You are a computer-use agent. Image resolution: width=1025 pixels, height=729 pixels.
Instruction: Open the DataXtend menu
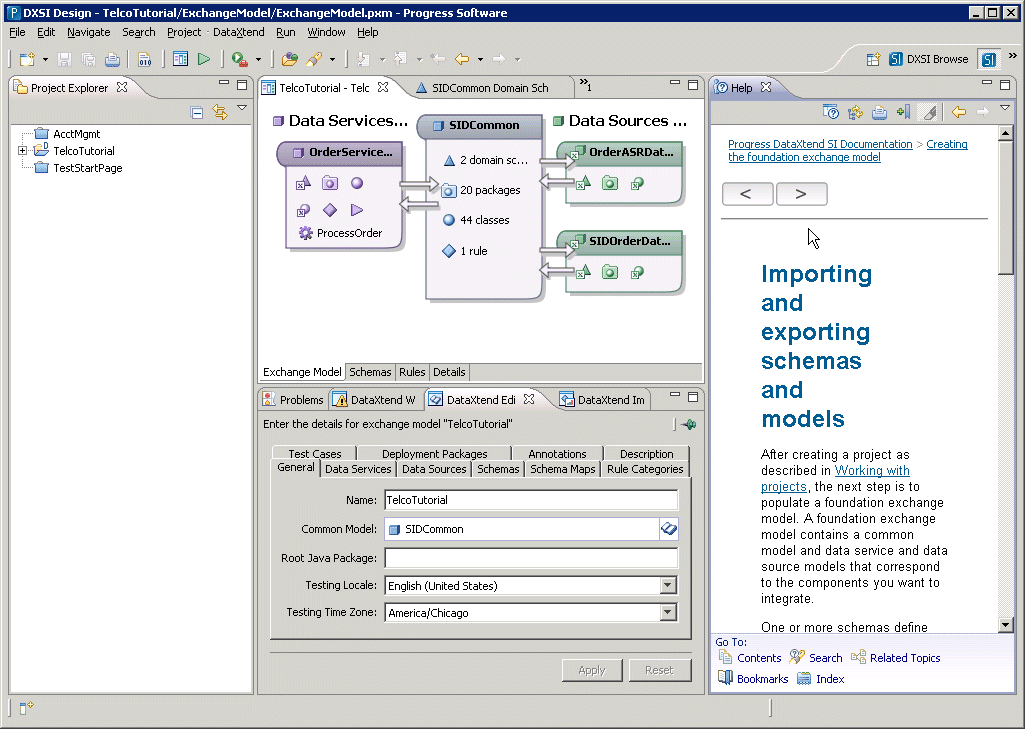239,32
